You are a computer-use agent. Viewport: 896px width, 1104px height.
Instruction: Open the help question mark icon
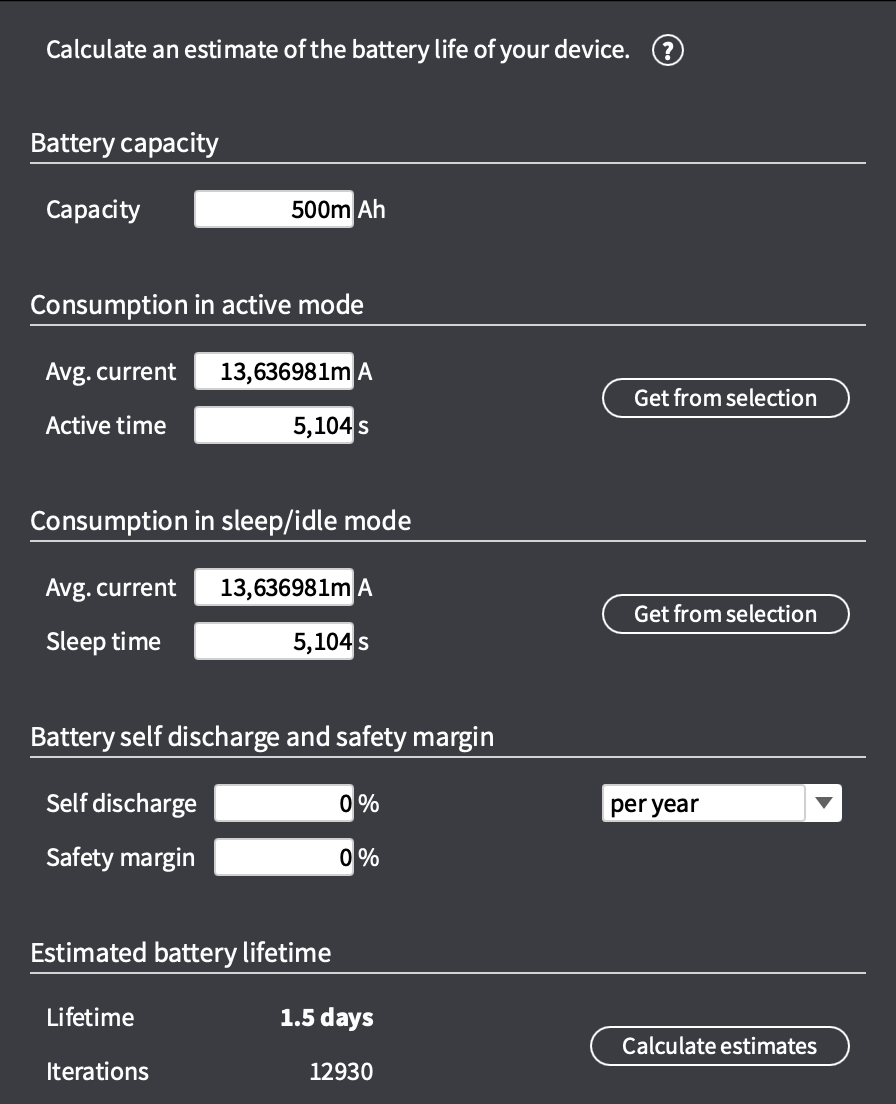pyautogui.click(x=667, y=50)
